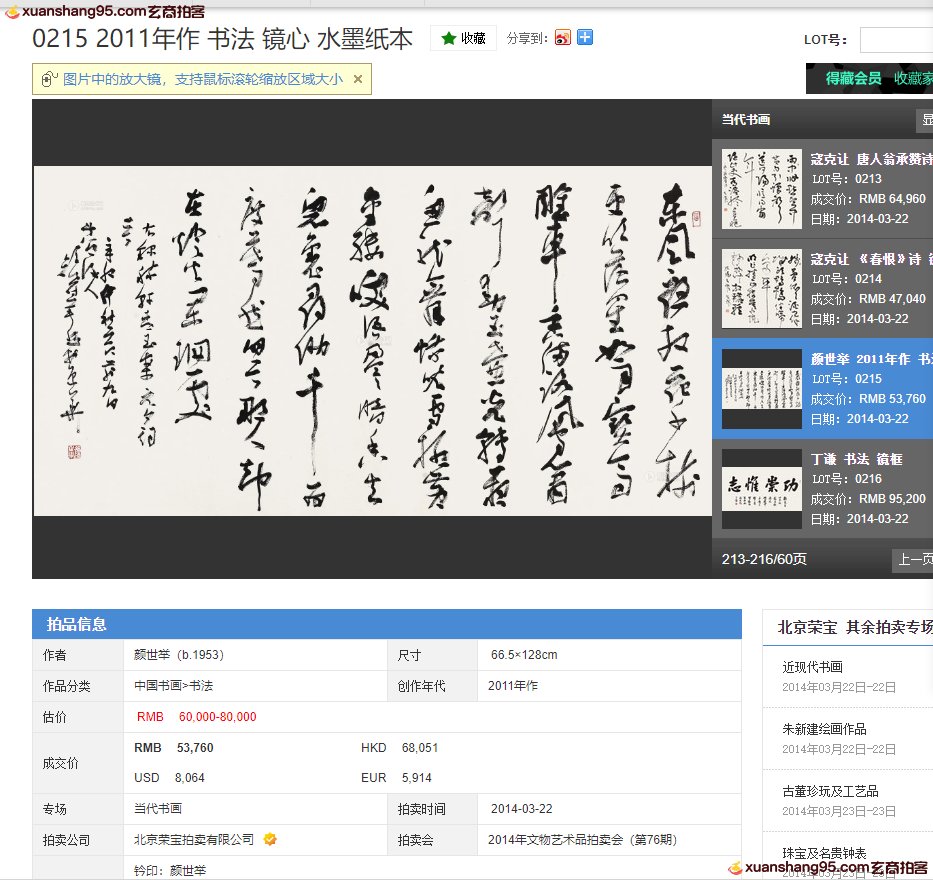Image resolution: width=933 pixels, height=880 pixels.
Task: Click the size value 66.5×128cm
Action: (x=524, y=654)
